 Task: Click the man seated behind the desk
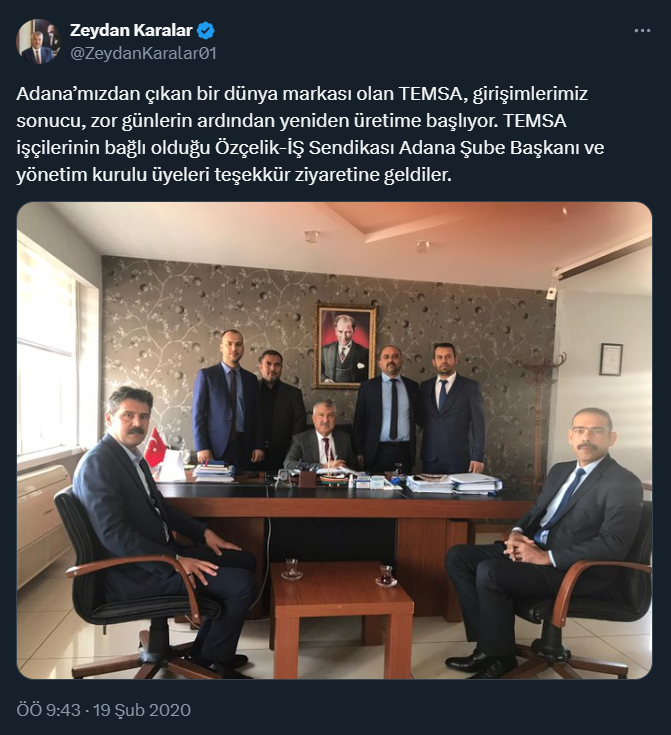pos(320,434)
